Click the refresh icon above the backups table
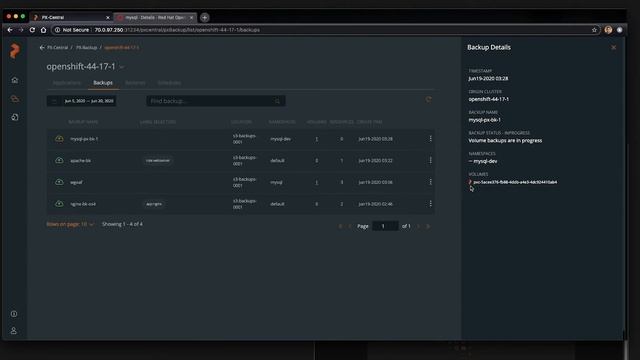Screen dimensions: 640x360 (x=428, y=100)
